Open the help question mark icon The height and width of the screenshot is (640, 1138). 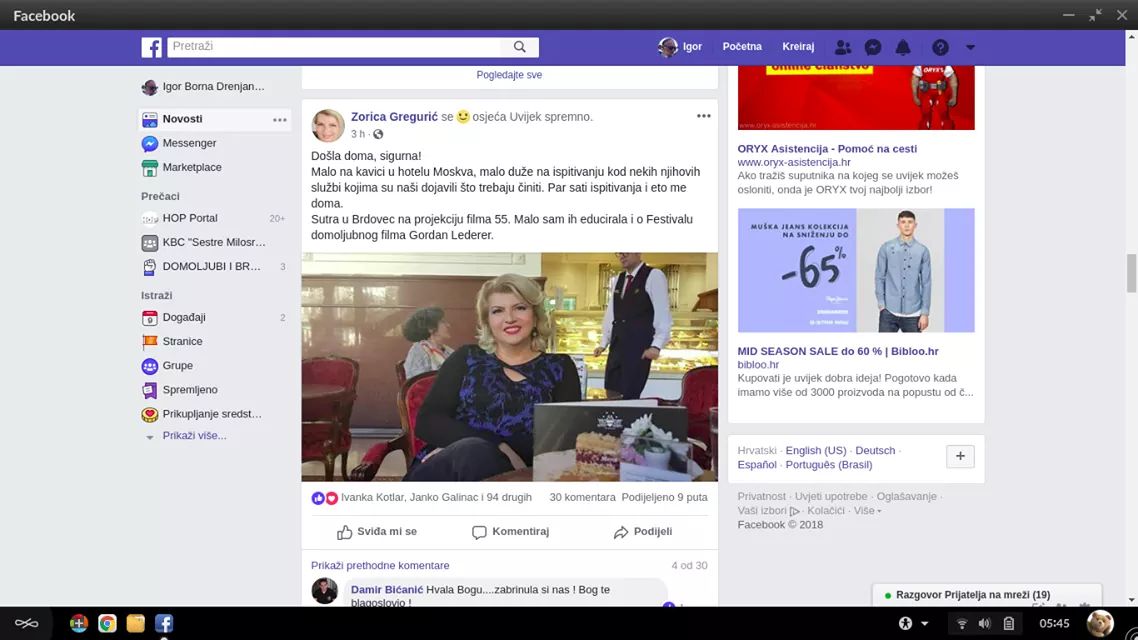[940, 47]
